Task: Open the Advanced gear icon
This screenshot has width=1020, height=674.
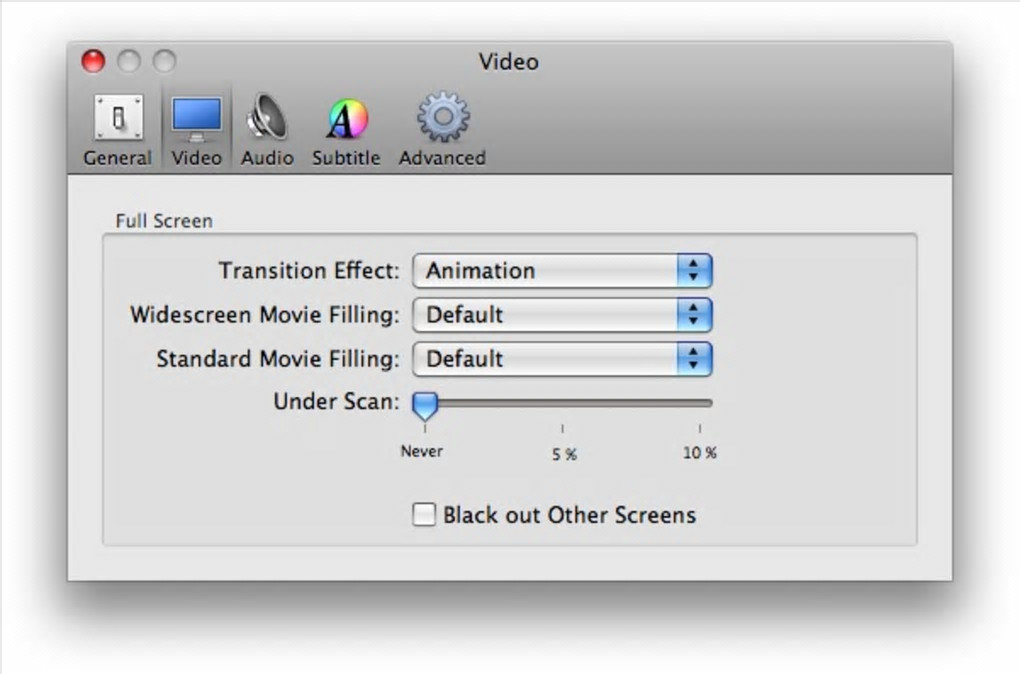Action: tap(442, 118)
